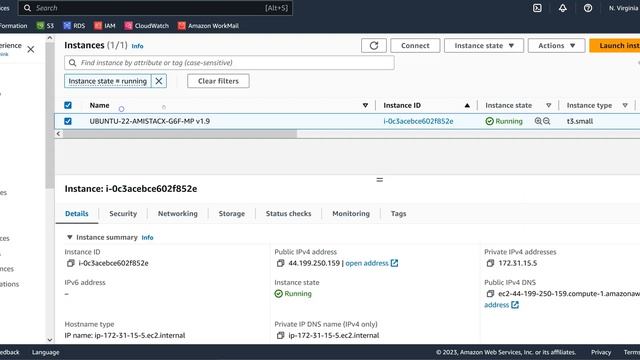Click the external link icon after open address
Image resolution: width=640 pixels, height=360 pixels.
point(394,263)
